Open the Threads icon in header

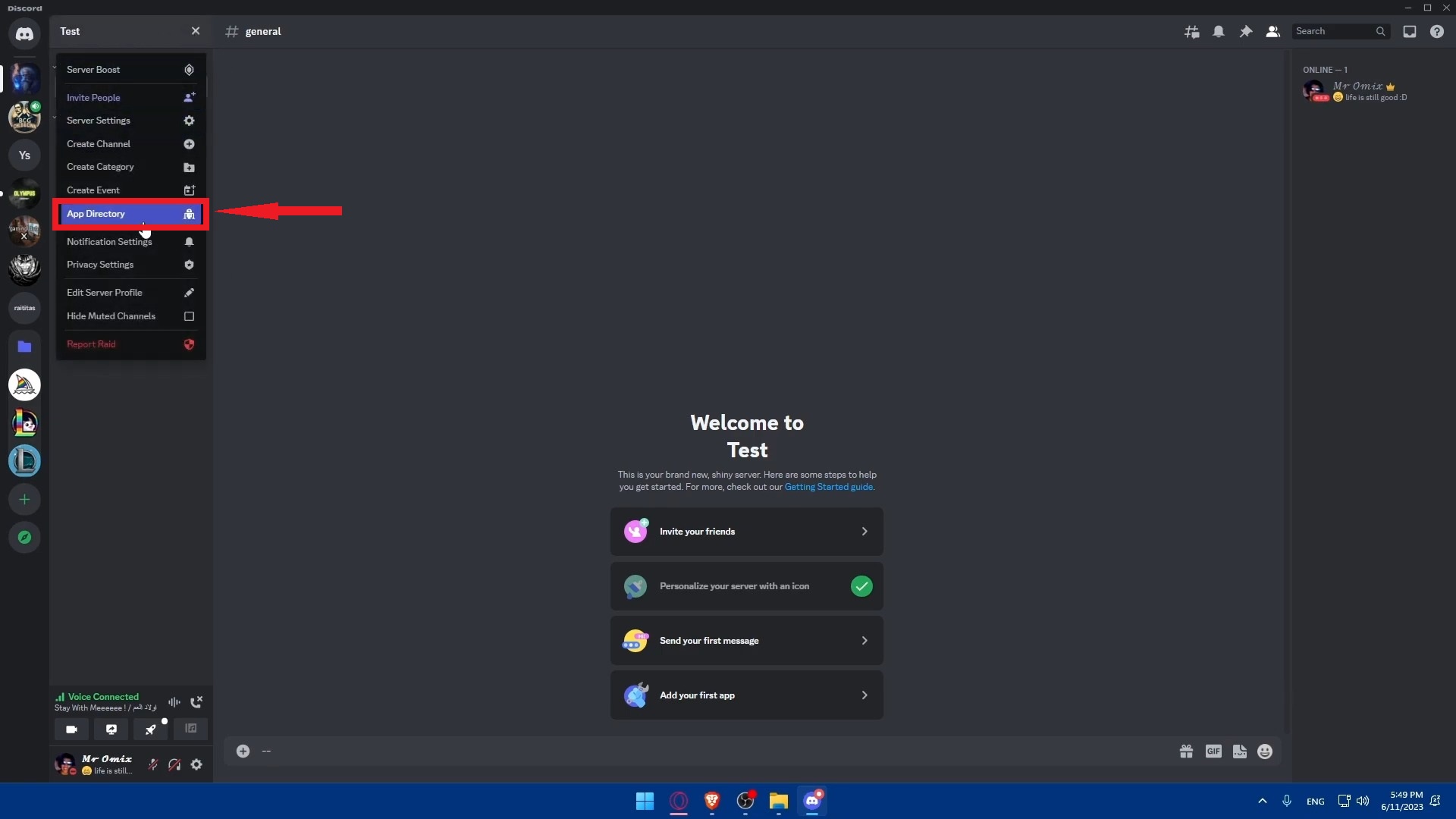coord(1191,32)
